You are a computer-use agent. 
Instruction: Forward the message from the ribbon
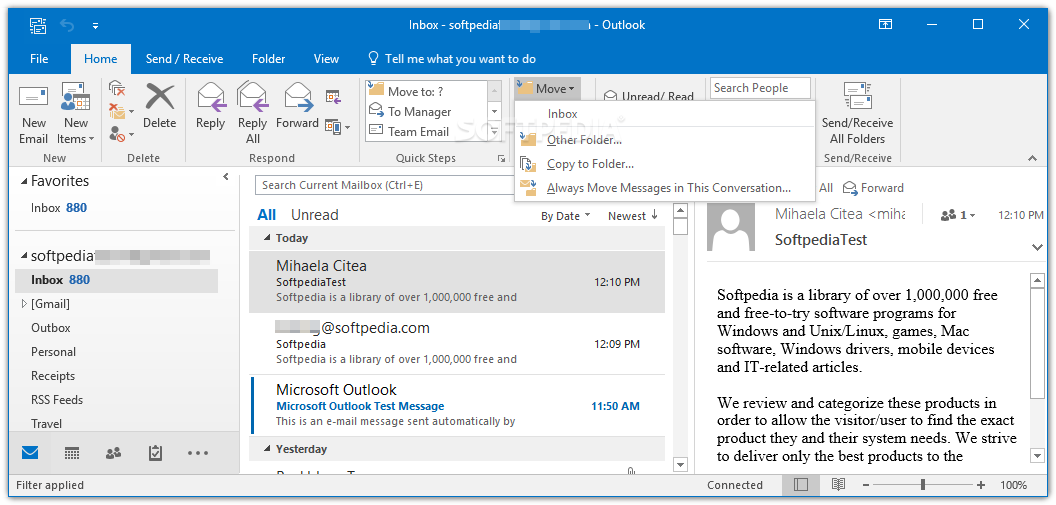pyautogui.click(x=297, y=106)
